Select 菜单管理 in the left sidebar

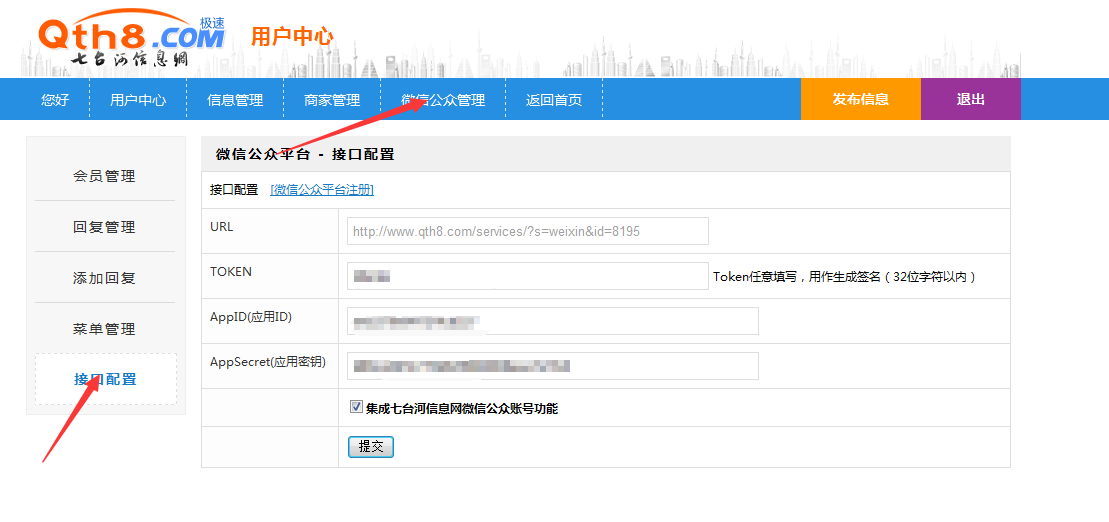click(104, 329)
